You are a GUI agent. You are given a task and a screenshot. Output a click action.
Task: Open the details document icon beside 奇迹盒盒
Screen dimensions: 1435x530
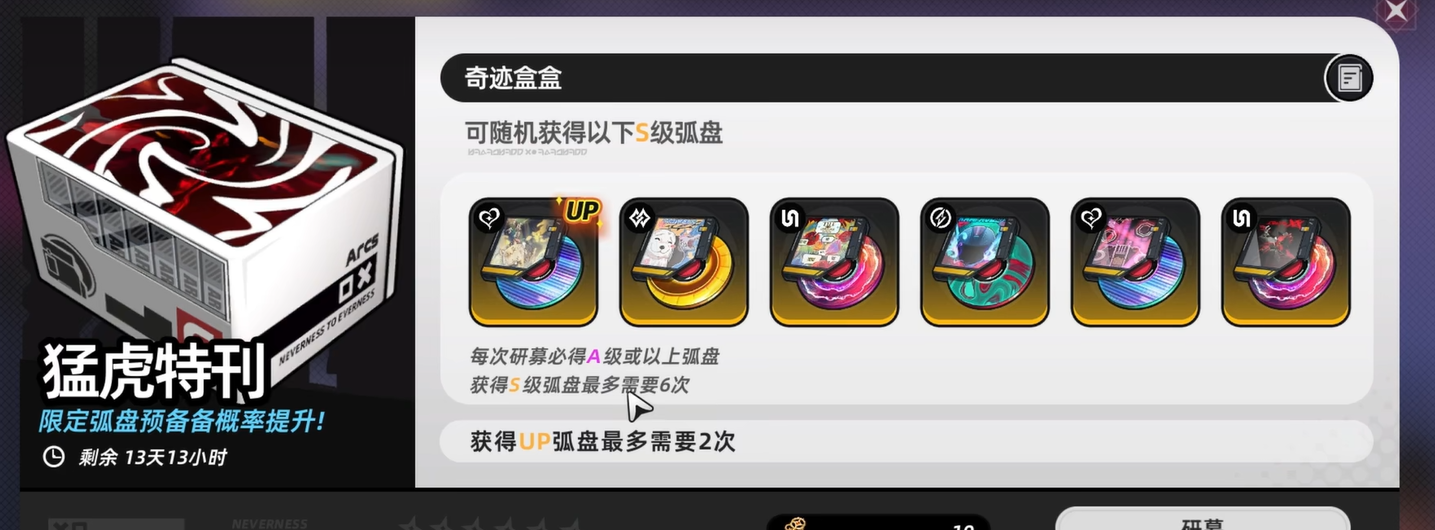click(1349, 78)
